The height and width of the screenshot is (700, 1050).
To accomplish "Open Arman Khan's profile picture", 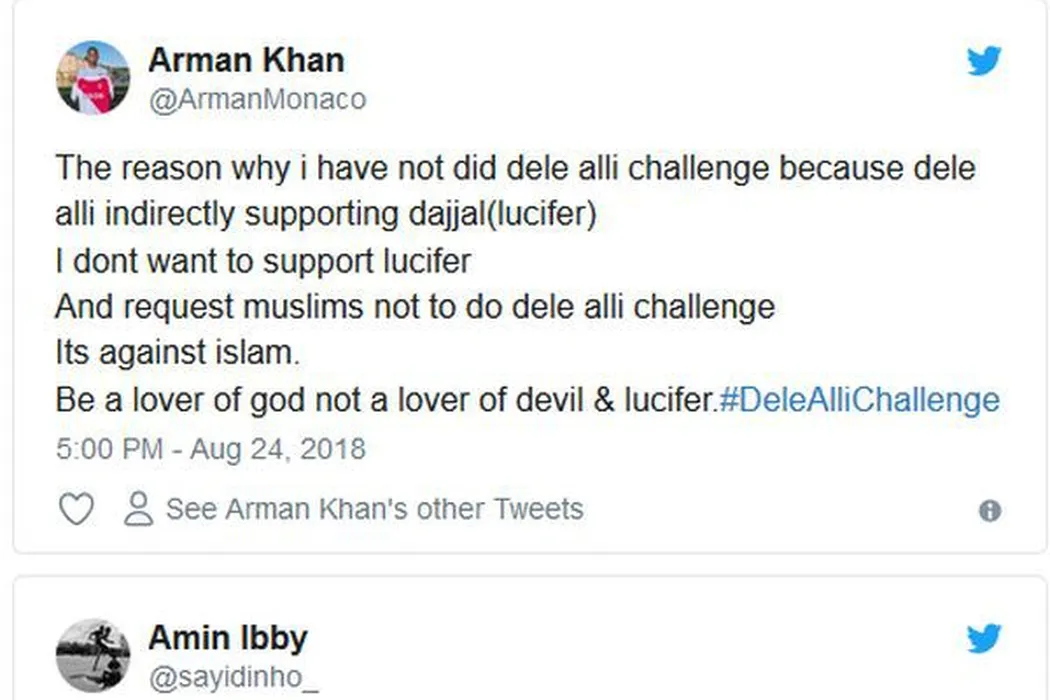I will (x=92, y=77).
